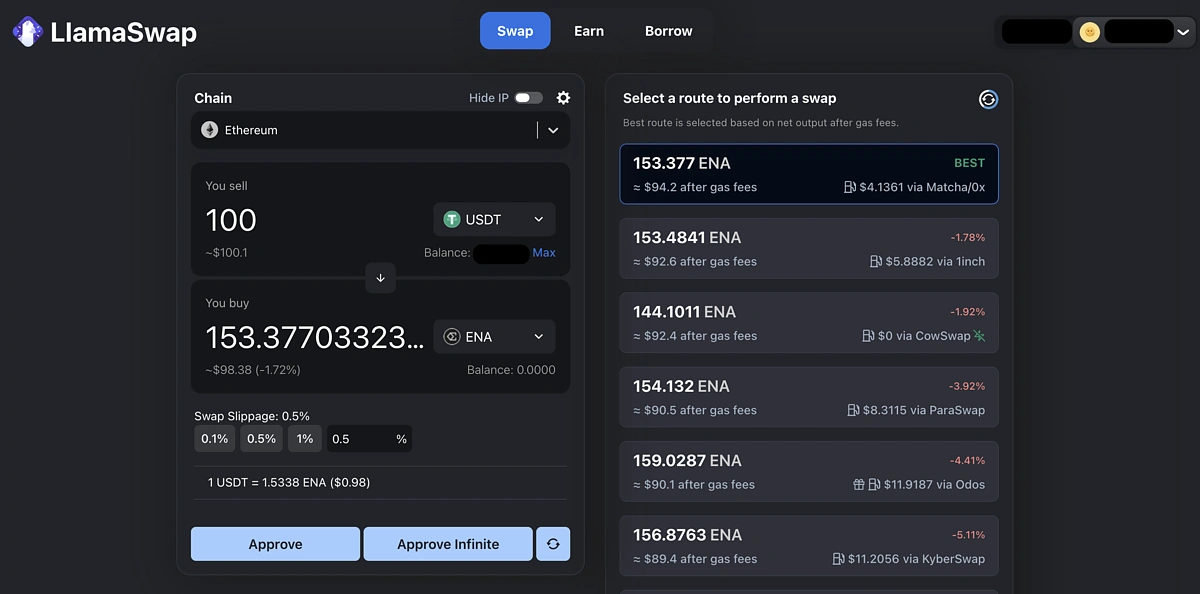Image resolution: width=1200 pixels, height=594 pixels.
Task: Switch to the Borrow tab
Action: click(669, 31)
